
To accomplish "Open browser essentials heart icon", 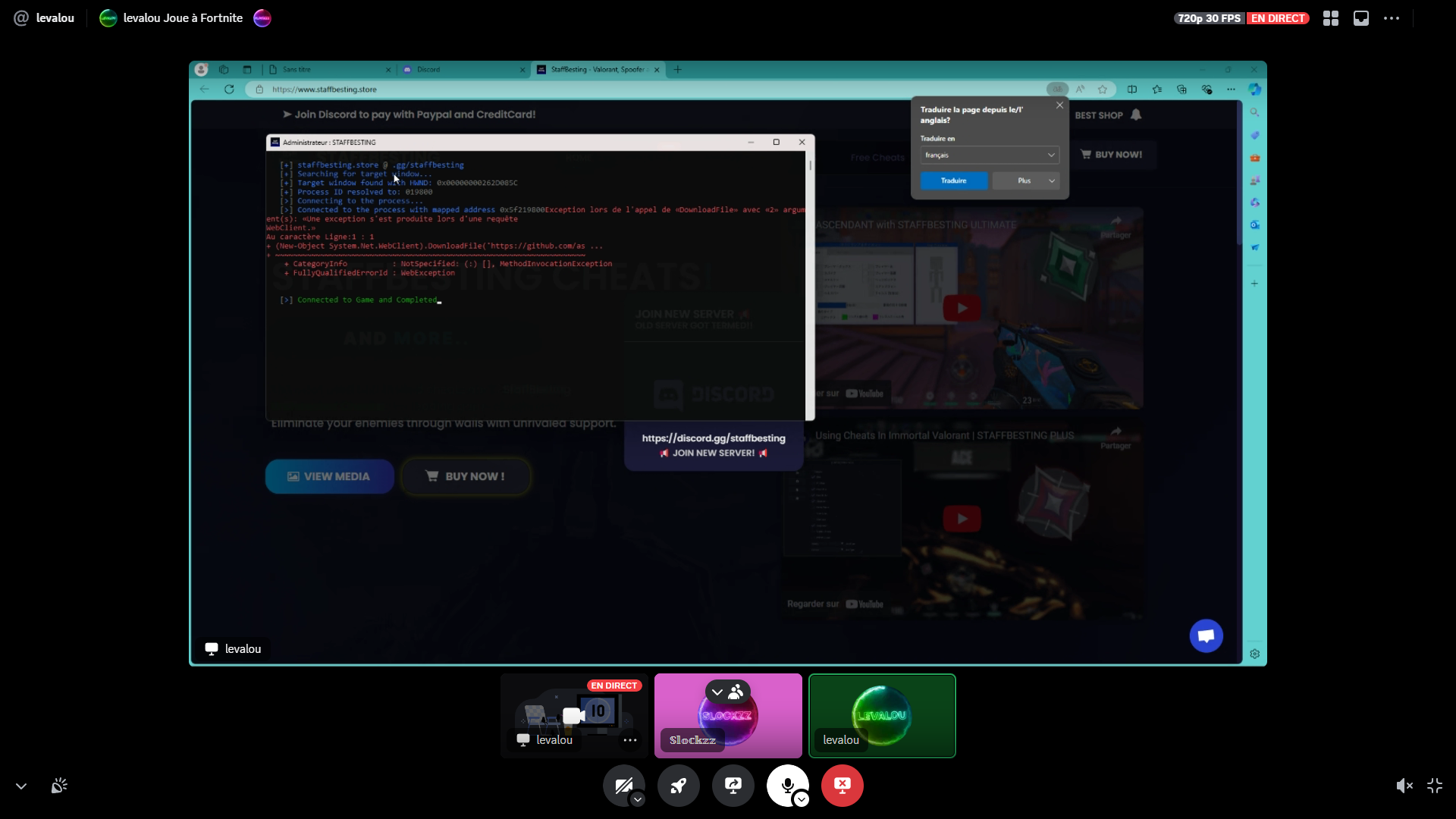I will [x=1207, y=89].
